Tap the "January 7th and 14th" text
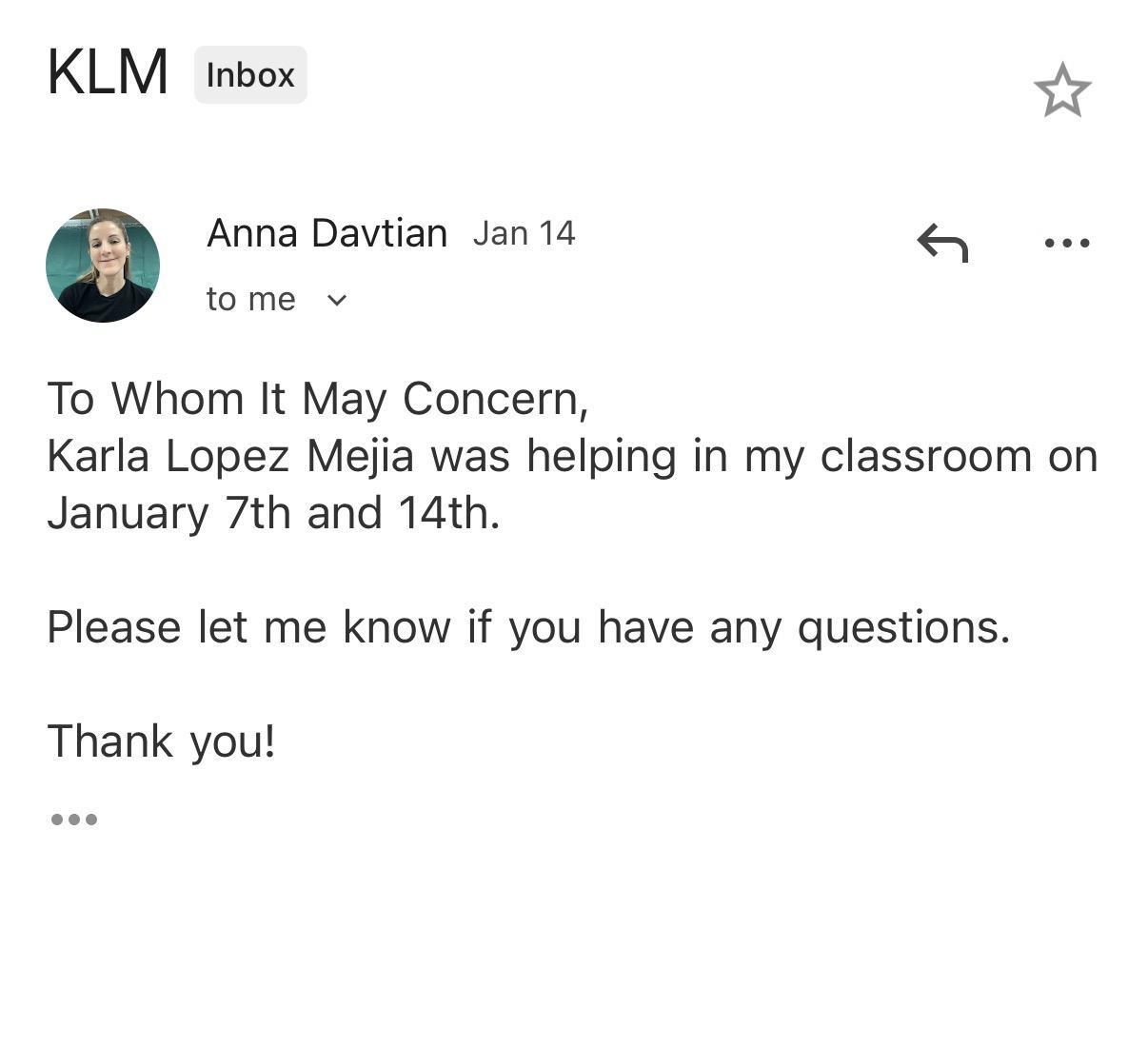 pos(273,513)
